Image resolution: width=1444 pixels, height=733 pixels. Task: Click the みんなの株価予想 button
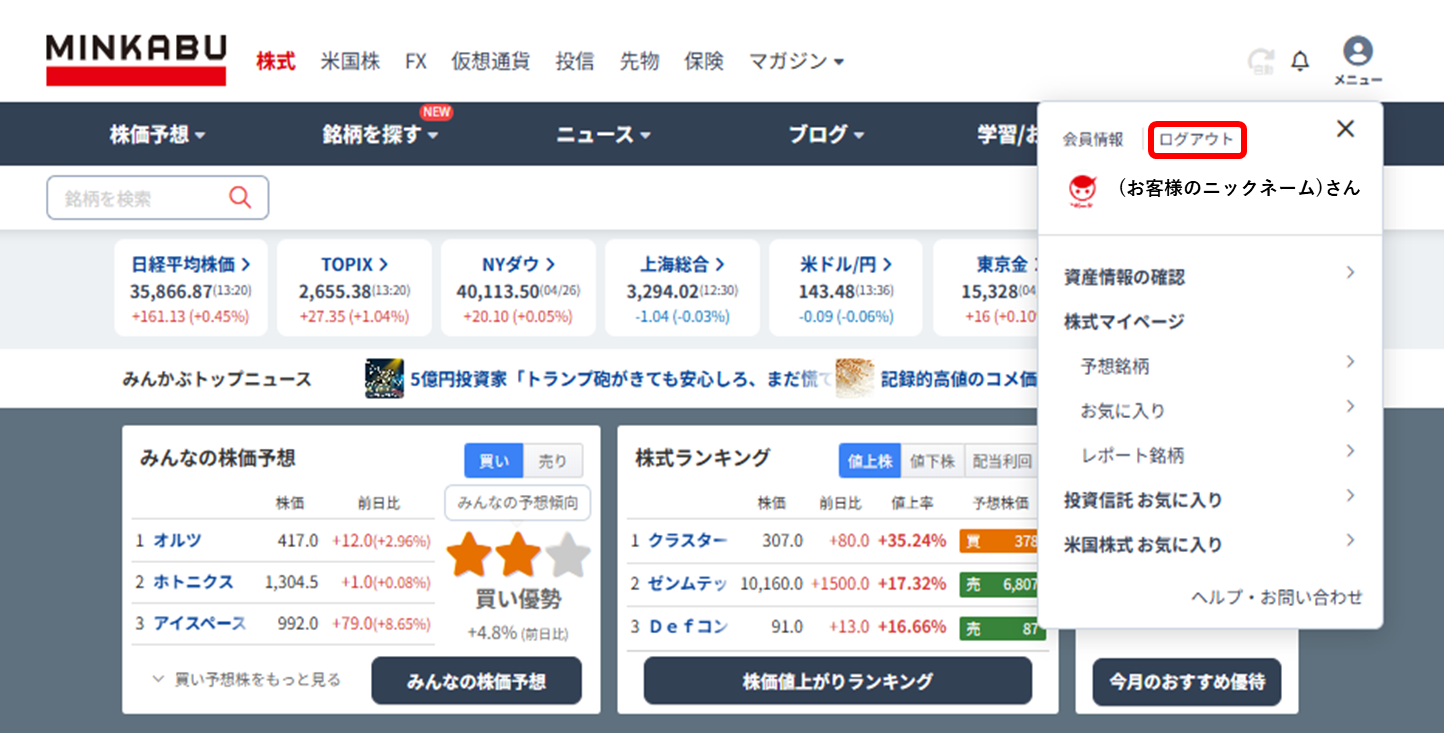pos(476,681)
